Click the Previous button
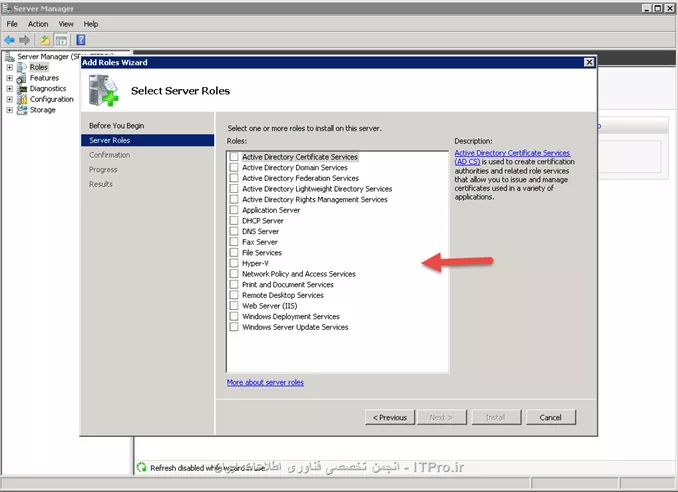This screenshot has height=492, width=678. (390, 417)
